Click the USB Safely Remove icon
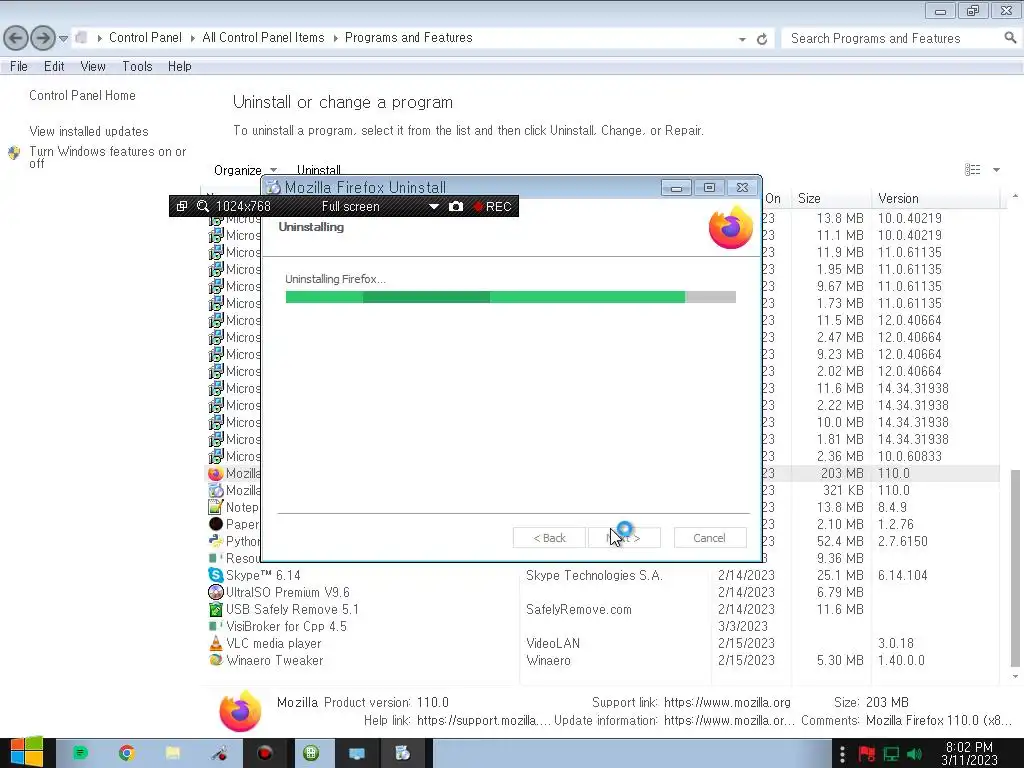Image resolution: width=1024 pixels, height=768 pixels. point(216,609)
